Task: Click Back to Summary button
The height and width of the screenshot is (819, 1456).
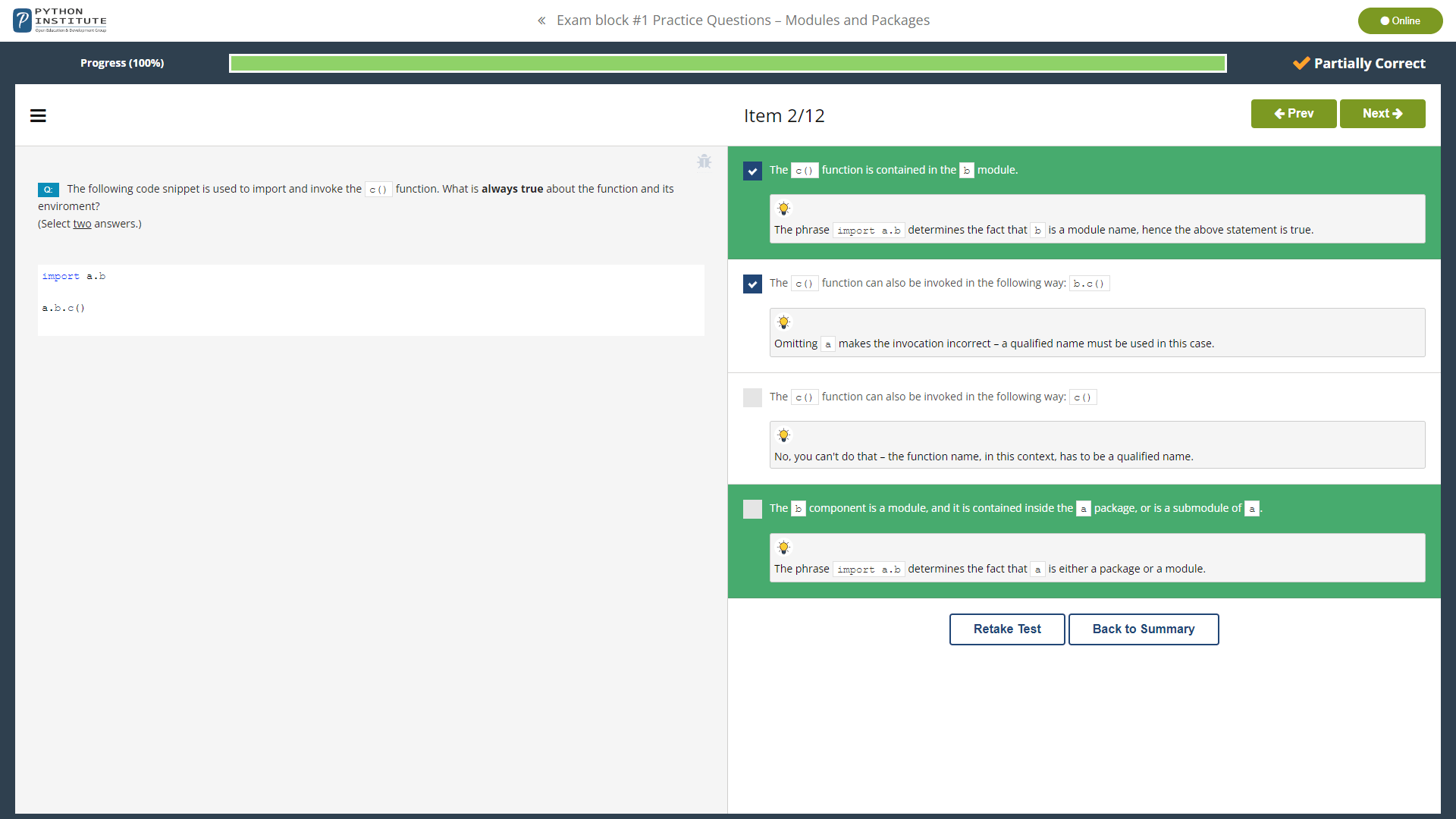Action: click(1143, 629)
